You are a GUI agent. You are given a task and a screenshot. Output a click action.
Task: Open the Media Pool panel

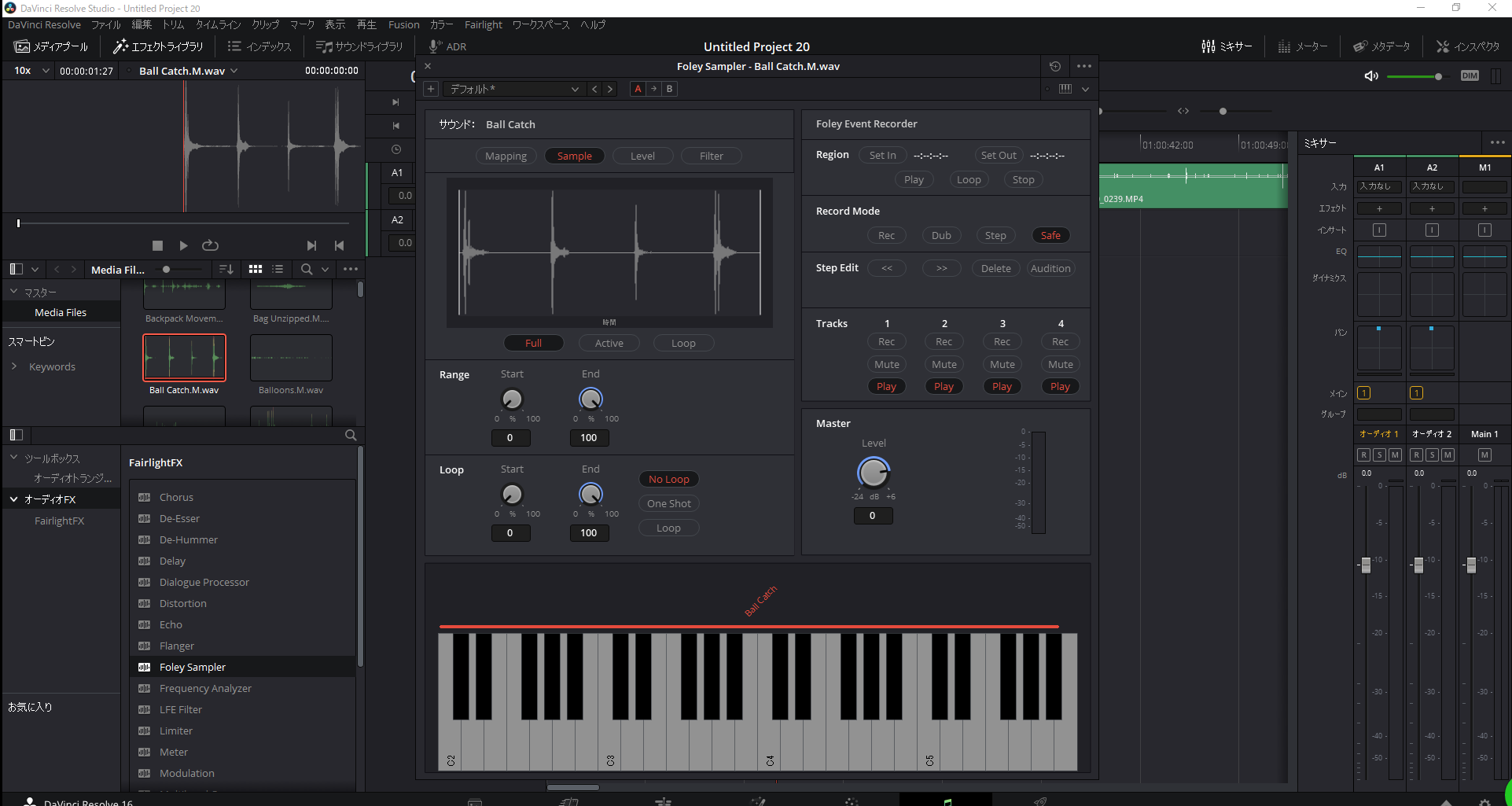[51, 46]
